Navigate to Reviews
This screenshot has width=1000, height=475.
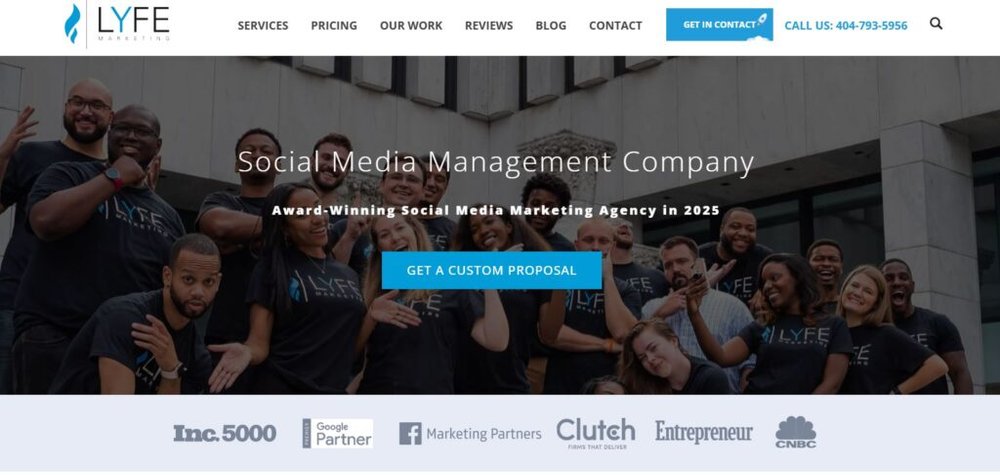[x=489, y=26]
